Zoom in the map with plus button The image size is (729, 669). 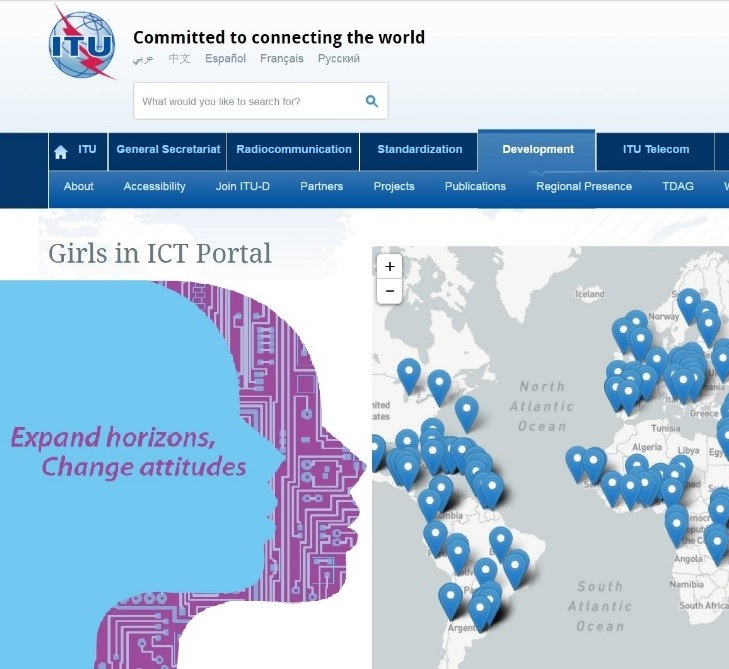point(390,266)
